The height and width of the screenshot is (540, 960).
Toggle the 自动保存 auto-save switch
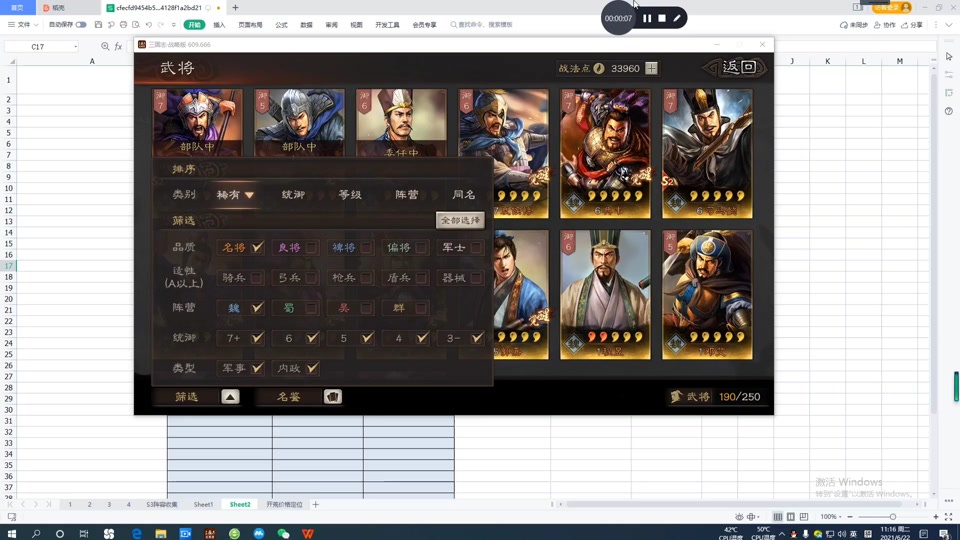point(81,24)
